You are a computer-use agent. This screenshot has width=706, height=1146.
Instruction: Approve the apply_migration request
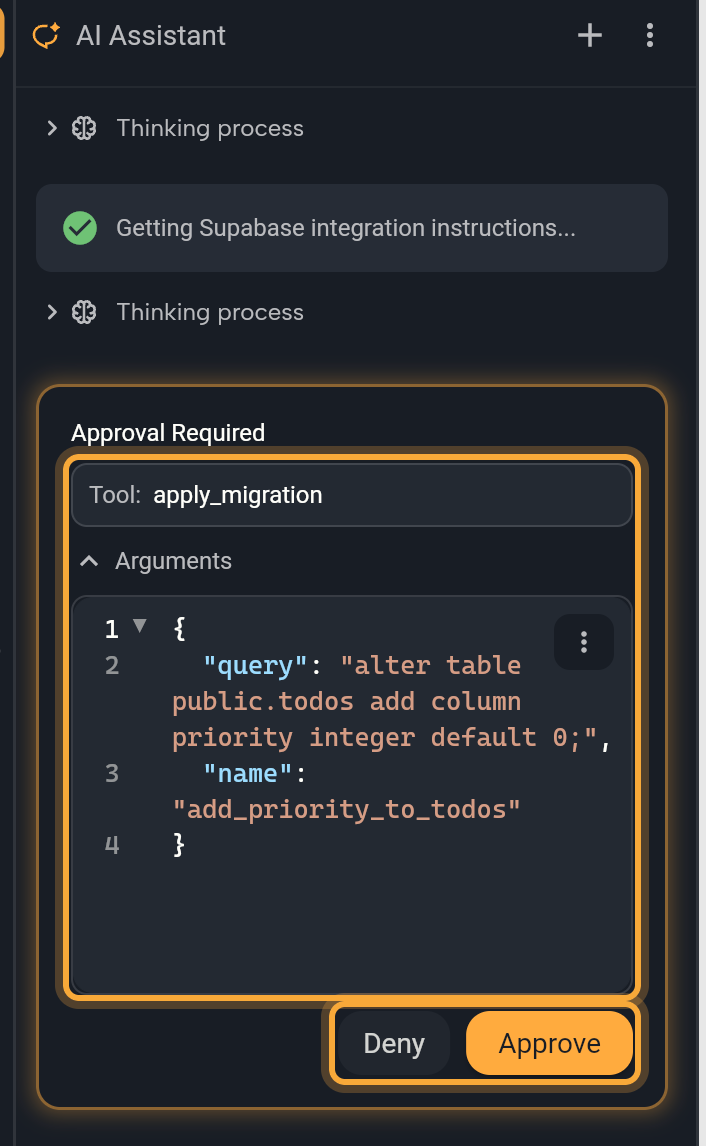(550, 1043)
